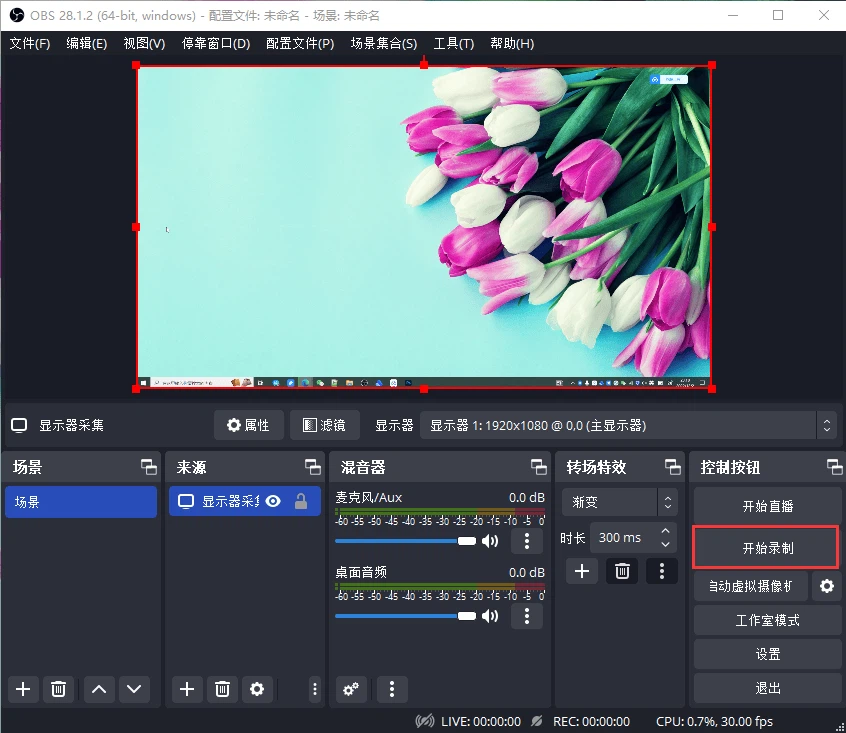Undock the 混音器 panel
The width and height of the screenshot is (846, 733).
click(538, 467)
